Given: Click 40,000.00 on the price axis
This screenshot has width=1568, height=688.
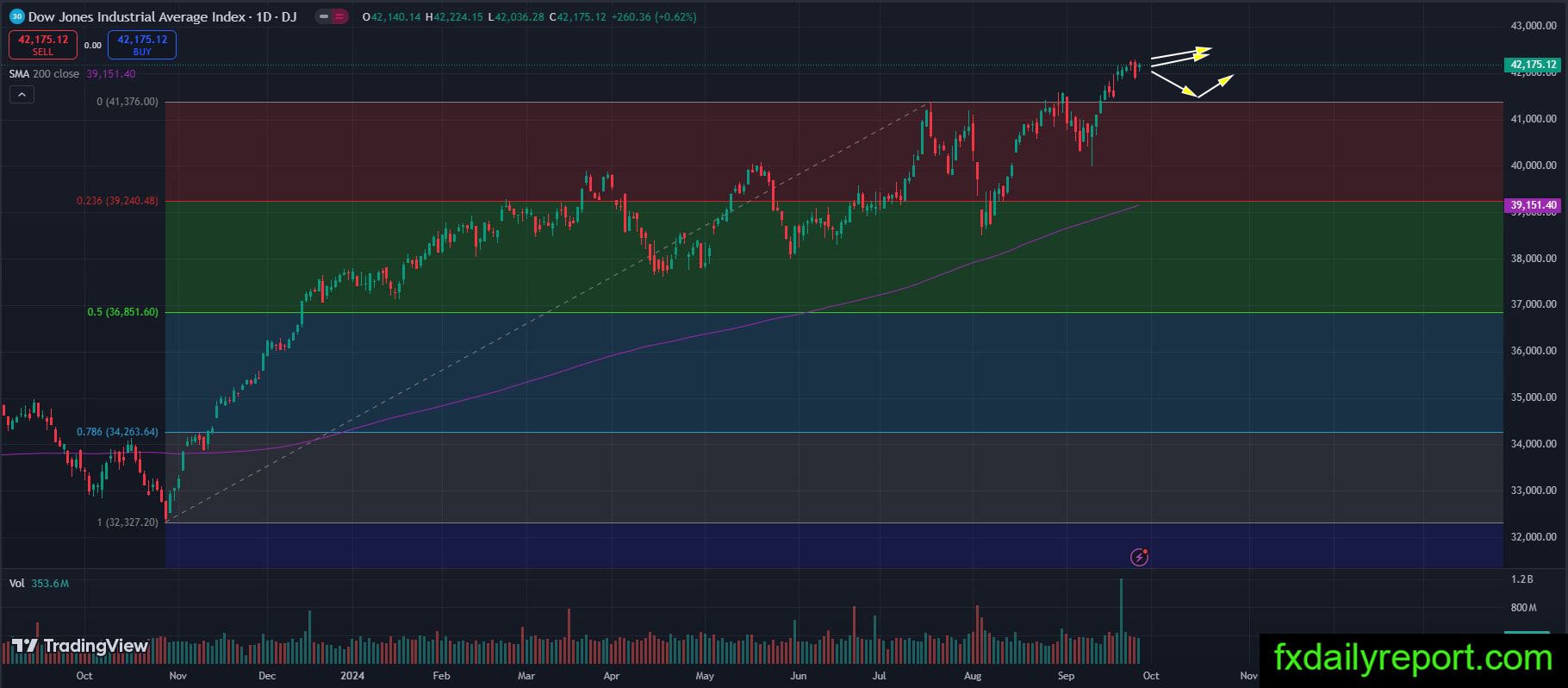Looking at the screenshot, I should (x=1534, y=166).
